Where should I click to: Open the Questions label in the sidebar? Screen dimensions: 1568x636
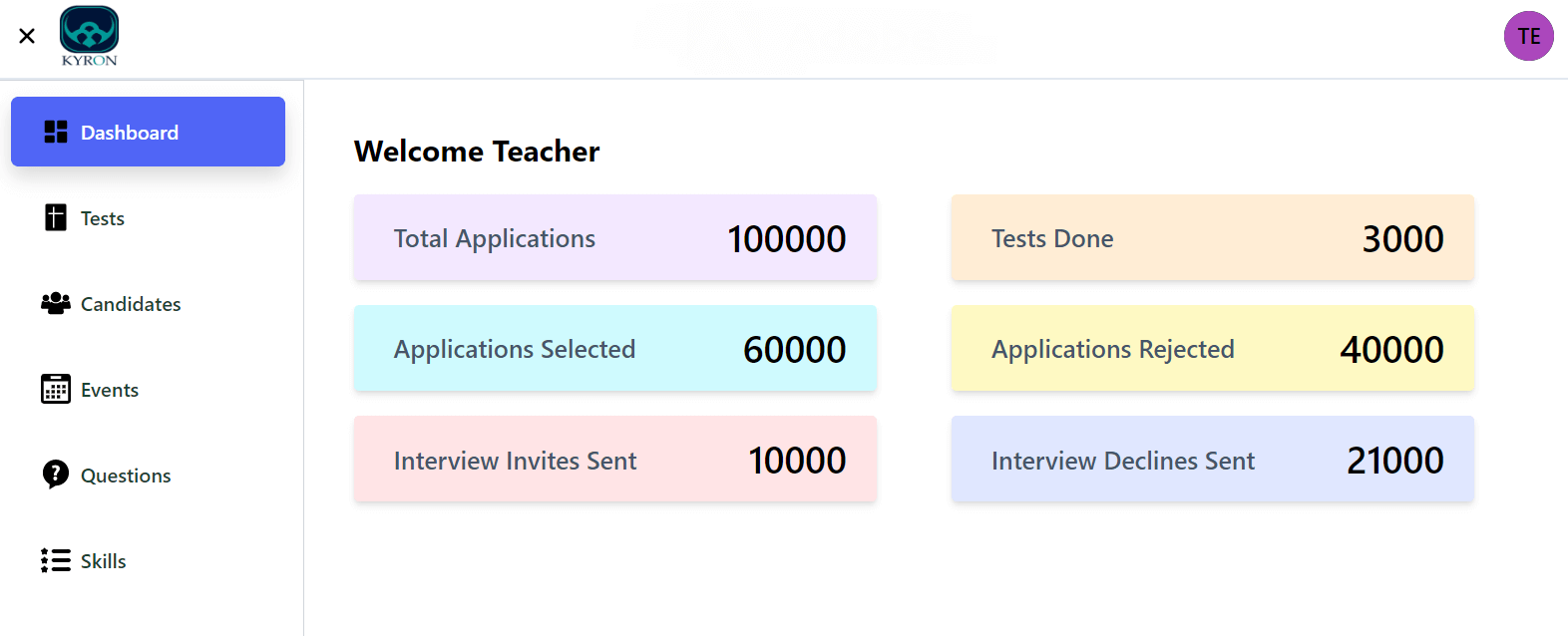[126, 476]
